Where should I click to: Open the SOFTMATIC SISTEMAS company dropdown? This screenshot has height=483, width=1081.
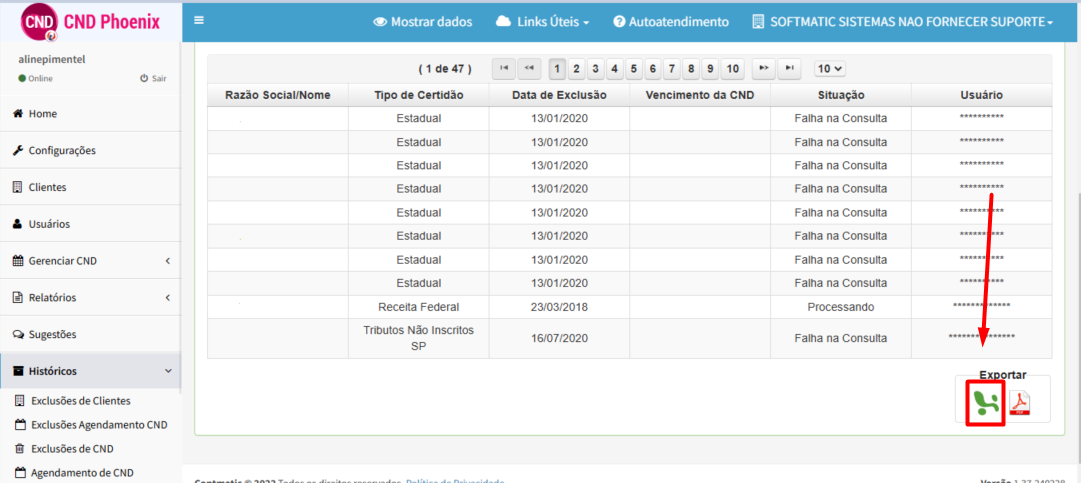(x=902, y=22)
